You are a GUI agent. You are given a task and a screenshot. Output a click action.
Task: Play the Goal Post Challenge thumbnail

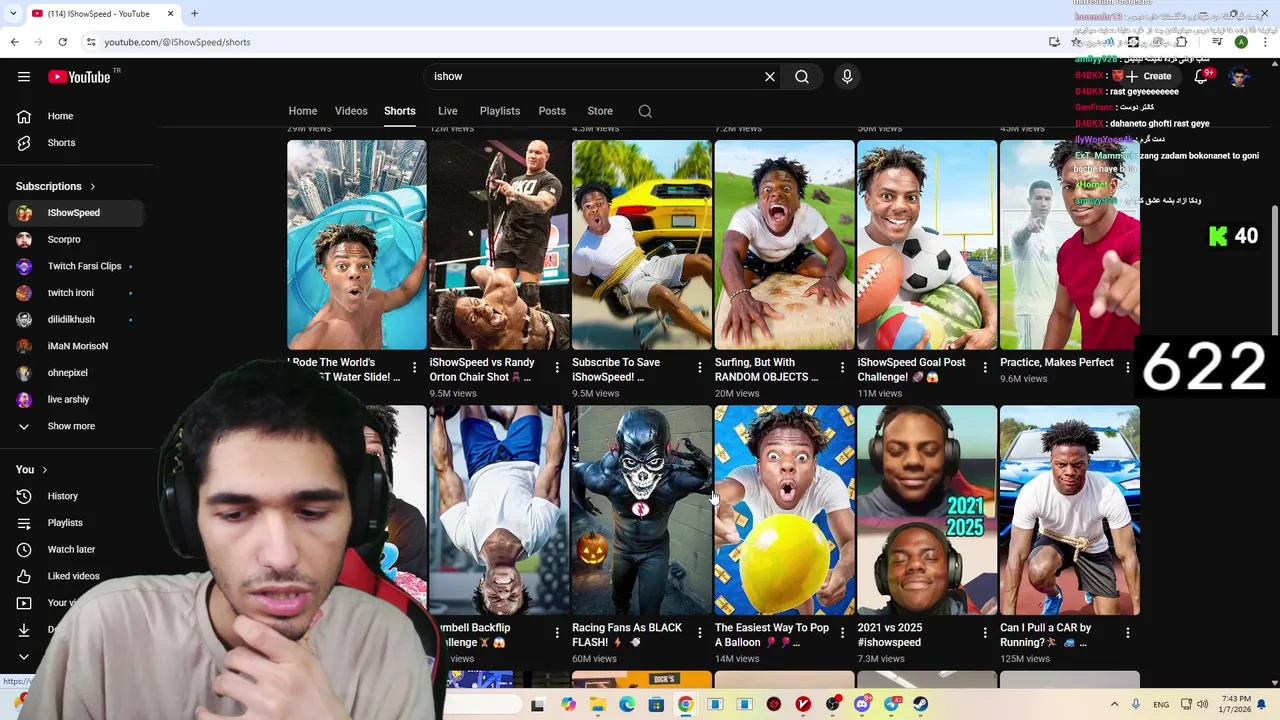tap(927, 245)
